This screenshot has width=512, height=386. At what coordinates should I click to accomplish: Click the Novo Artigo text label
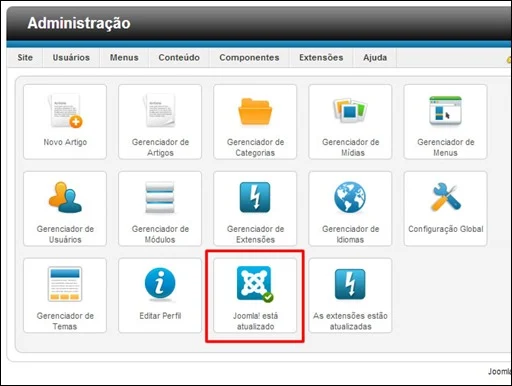click(x=65, y=142)
